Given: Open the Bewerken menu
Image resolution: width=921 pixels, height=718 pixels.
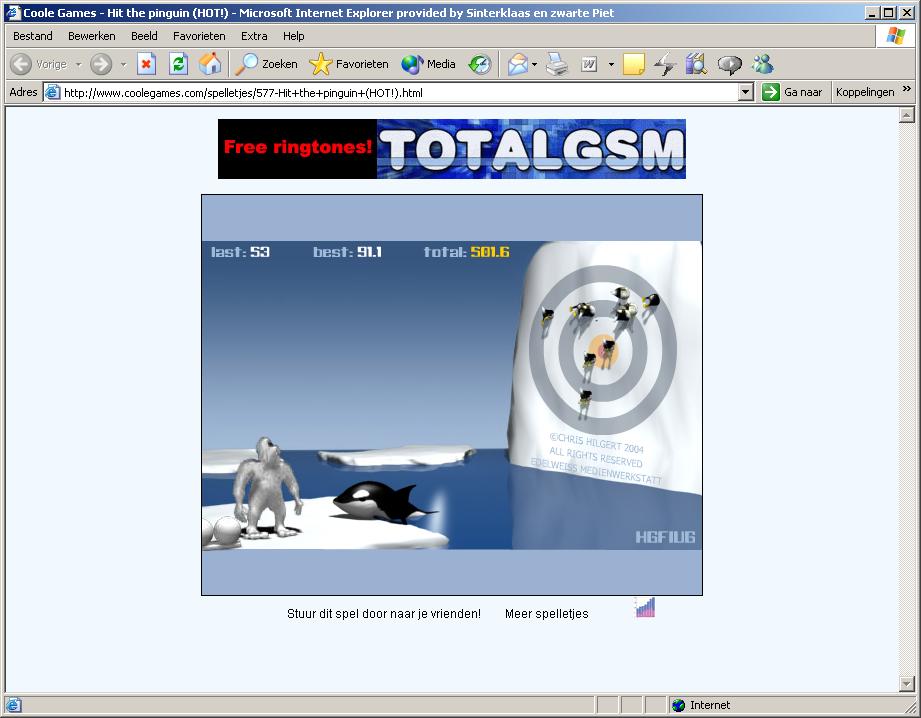Looking at the screenshot, I should pyautogui.click(x=92, y=36).
